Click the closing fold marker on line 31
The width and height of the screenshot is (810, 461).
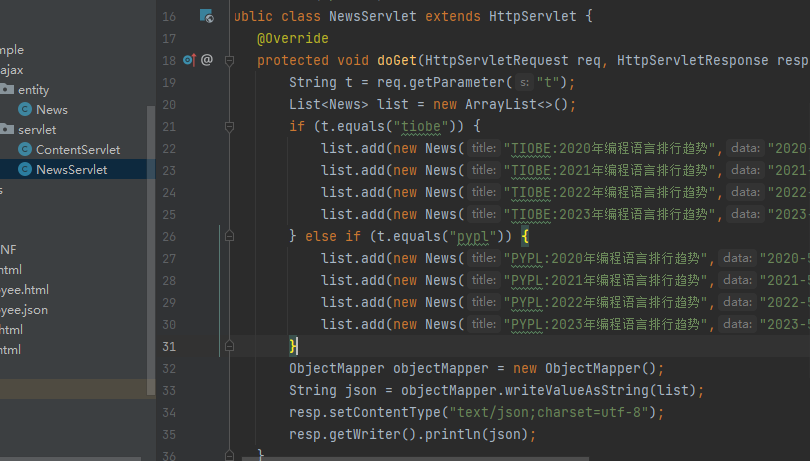229,346
